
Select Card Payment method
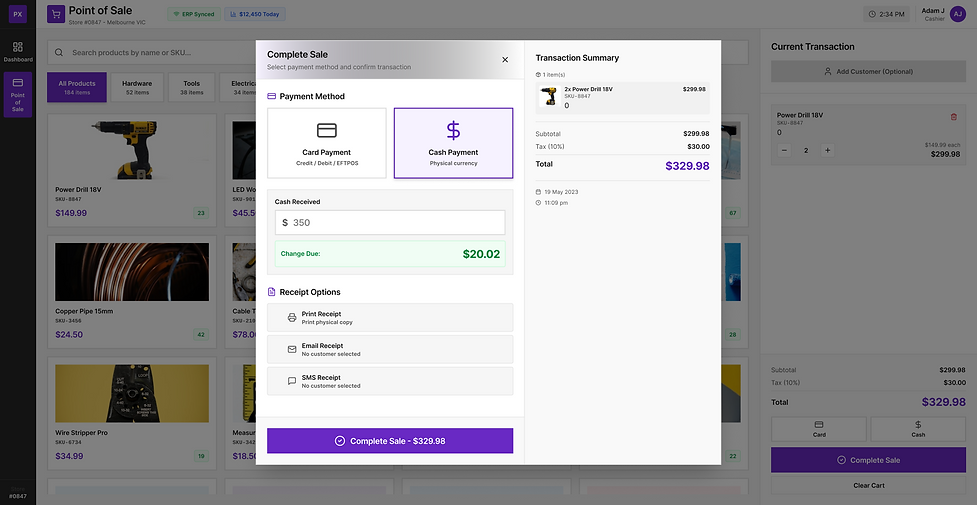(326, 143)
